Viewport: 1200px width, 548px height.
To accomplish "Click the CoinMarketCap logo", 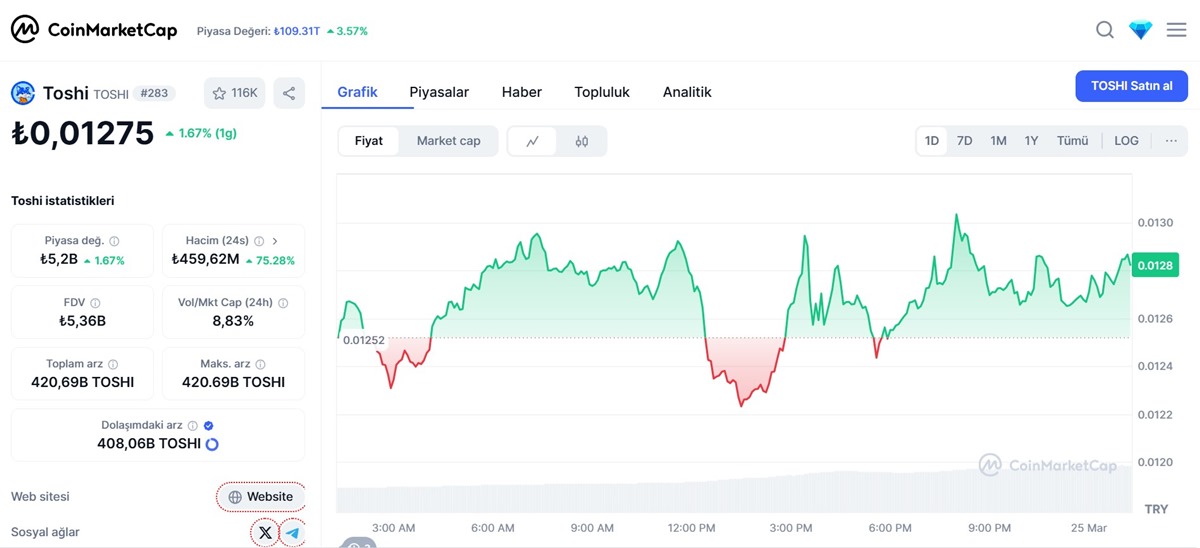I will tap(94, 30).
